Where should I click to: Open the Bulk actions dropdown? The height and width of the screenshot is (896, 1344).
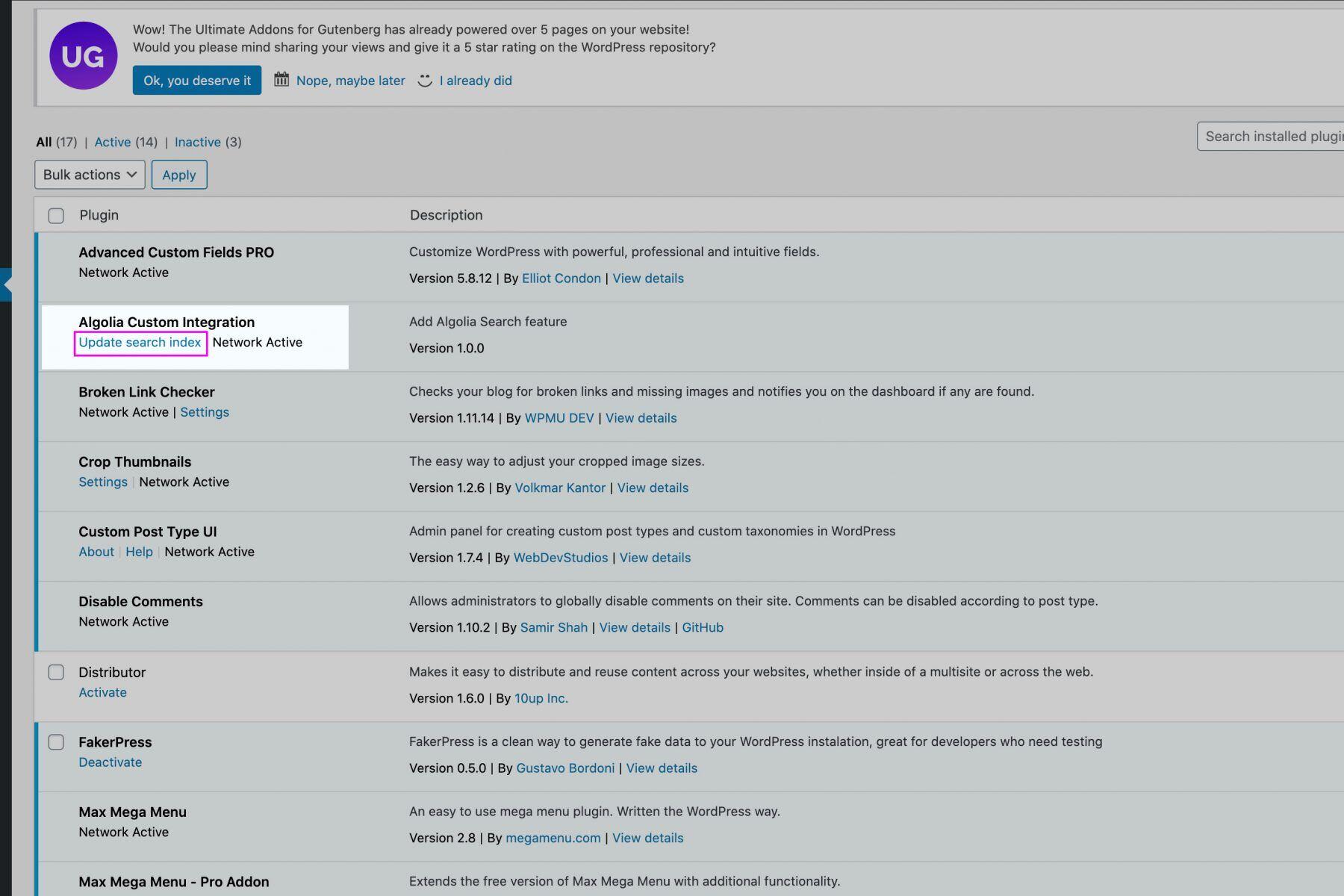90,175
